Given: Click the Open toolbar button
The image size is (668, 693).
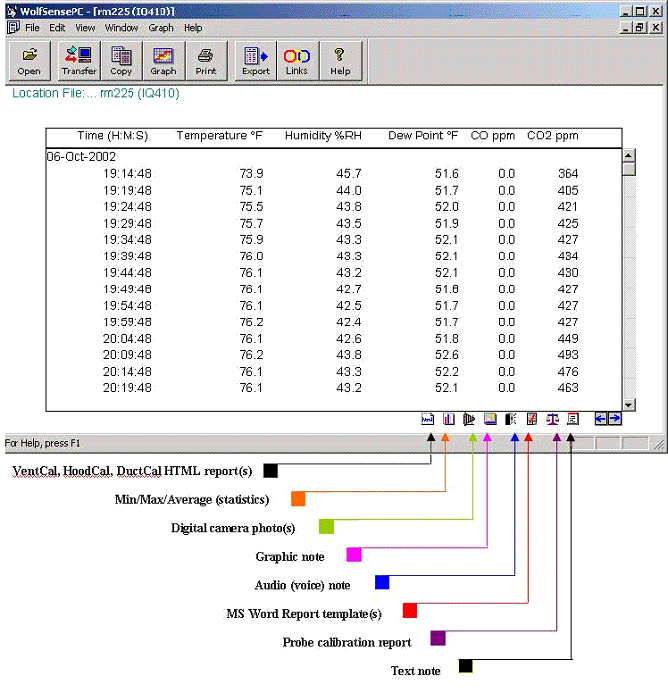Looking at the screenshot, I should [x=29, y=61].
